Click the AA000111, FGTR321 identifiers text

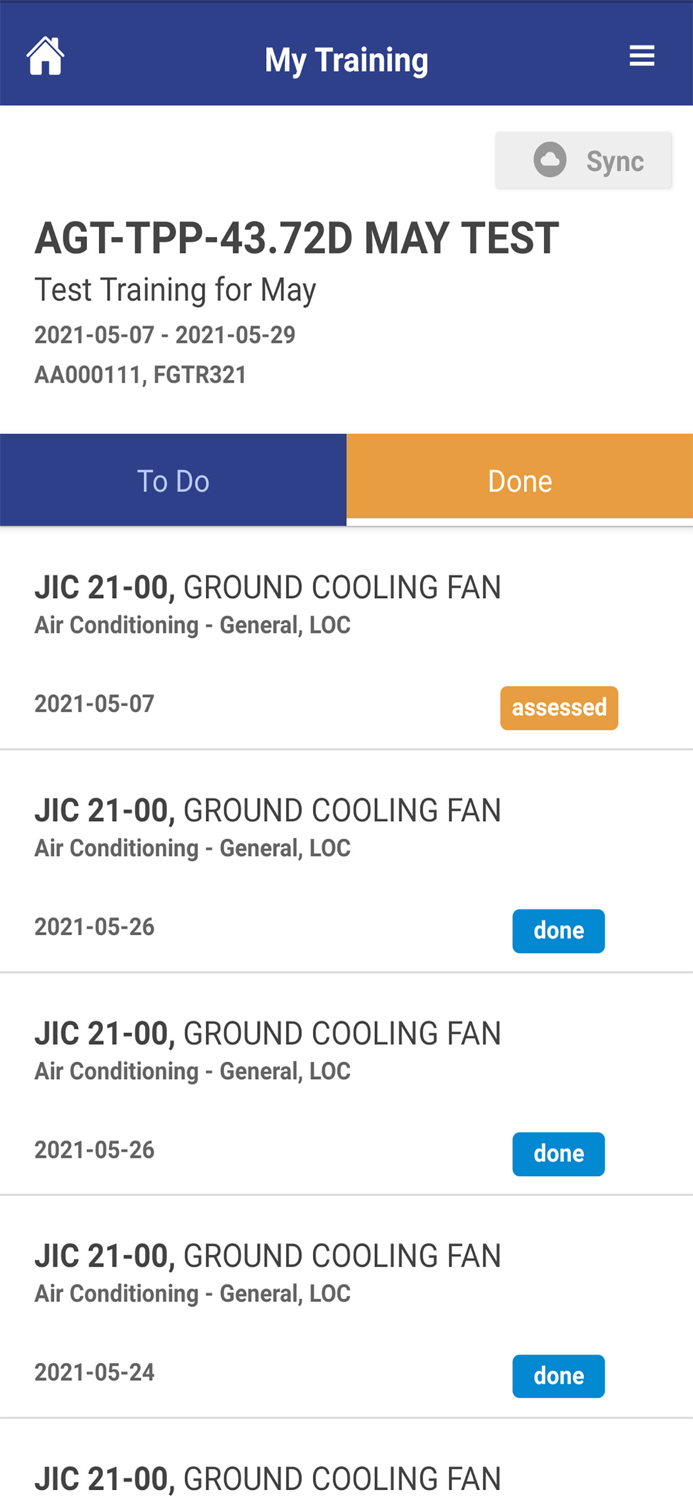(x=141, y=376)
